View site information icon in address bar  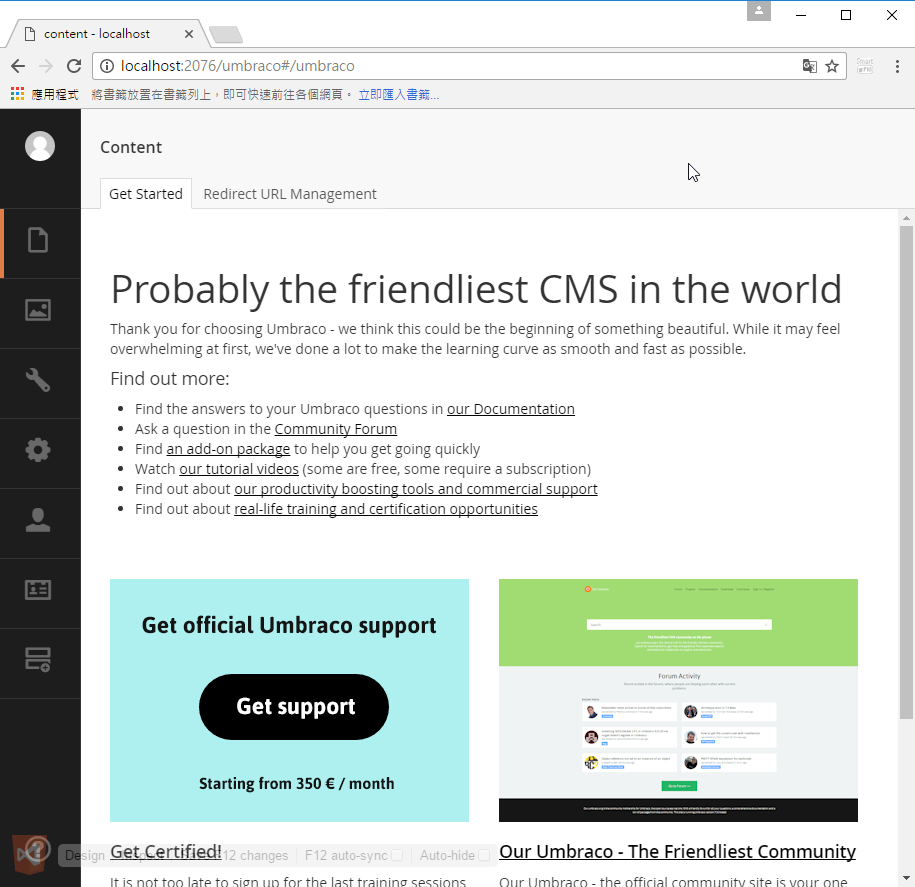point(107,66)
